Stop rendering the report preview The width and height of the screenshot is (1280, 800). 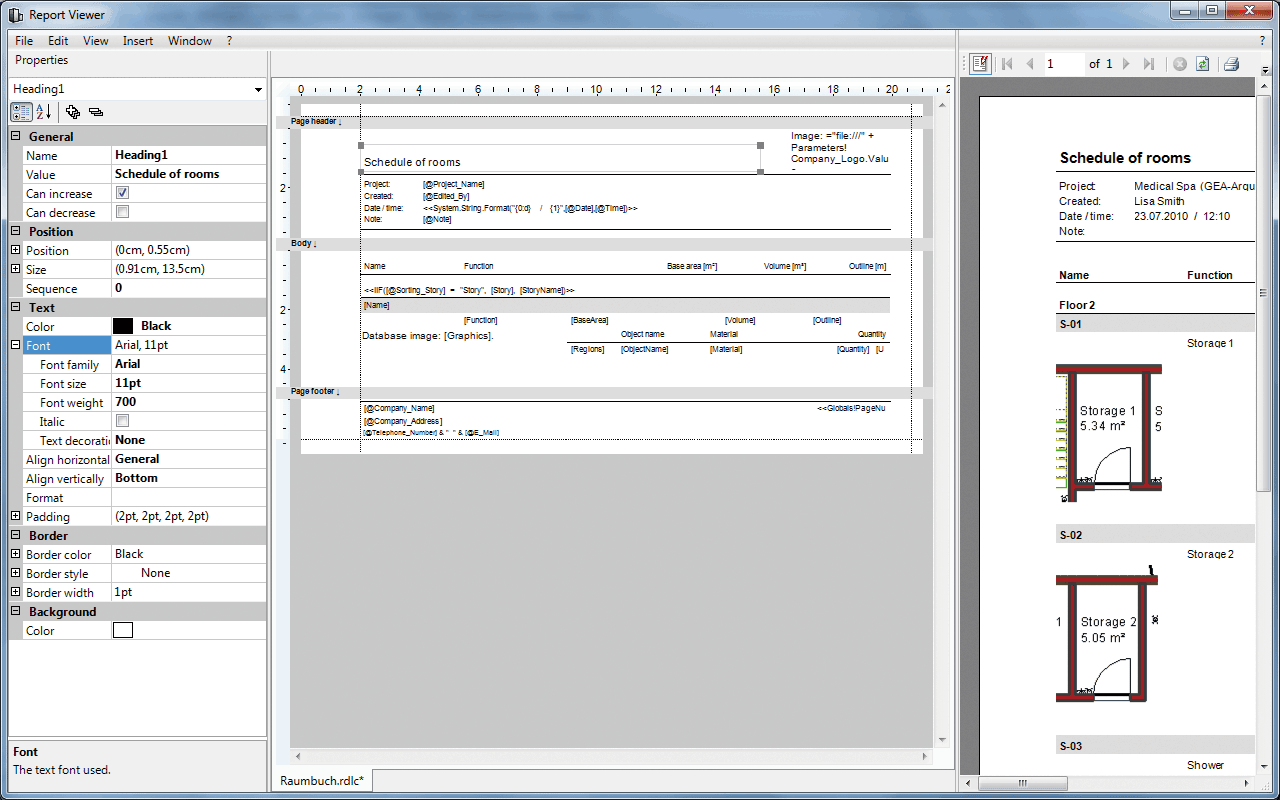(1180, 63)
